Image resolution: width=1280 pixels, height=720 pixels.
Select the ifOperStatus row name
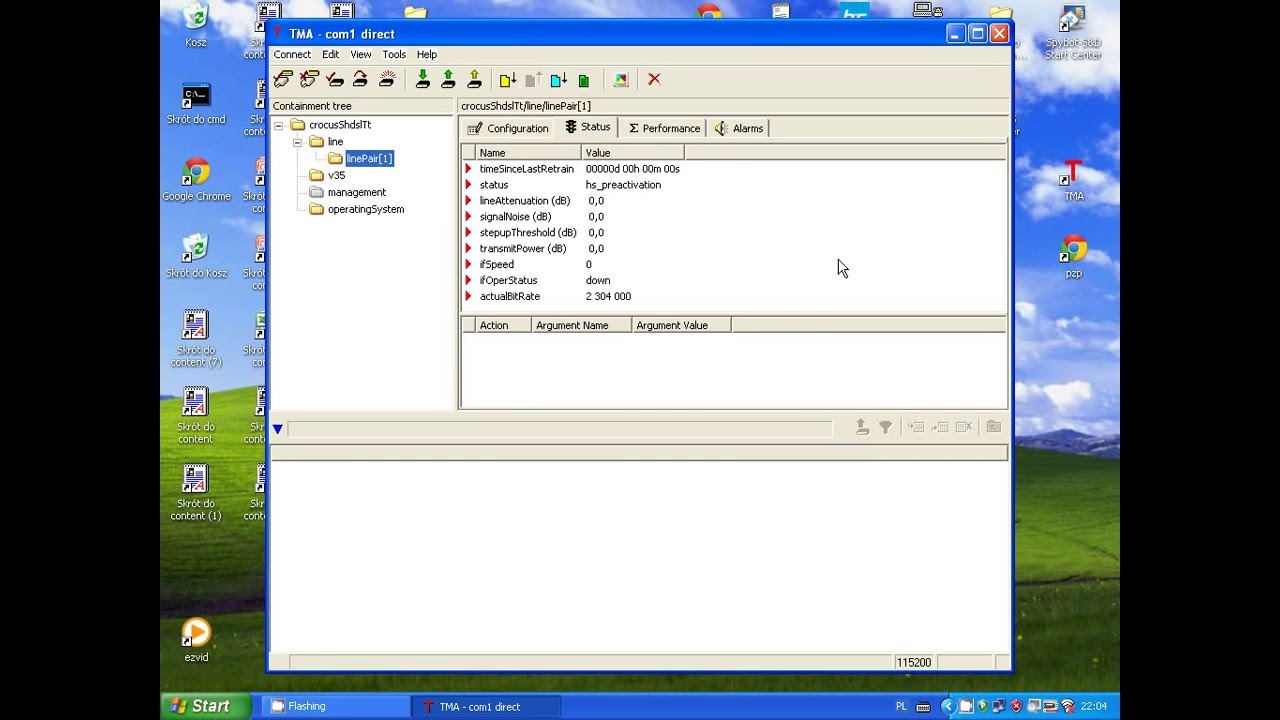508,281
